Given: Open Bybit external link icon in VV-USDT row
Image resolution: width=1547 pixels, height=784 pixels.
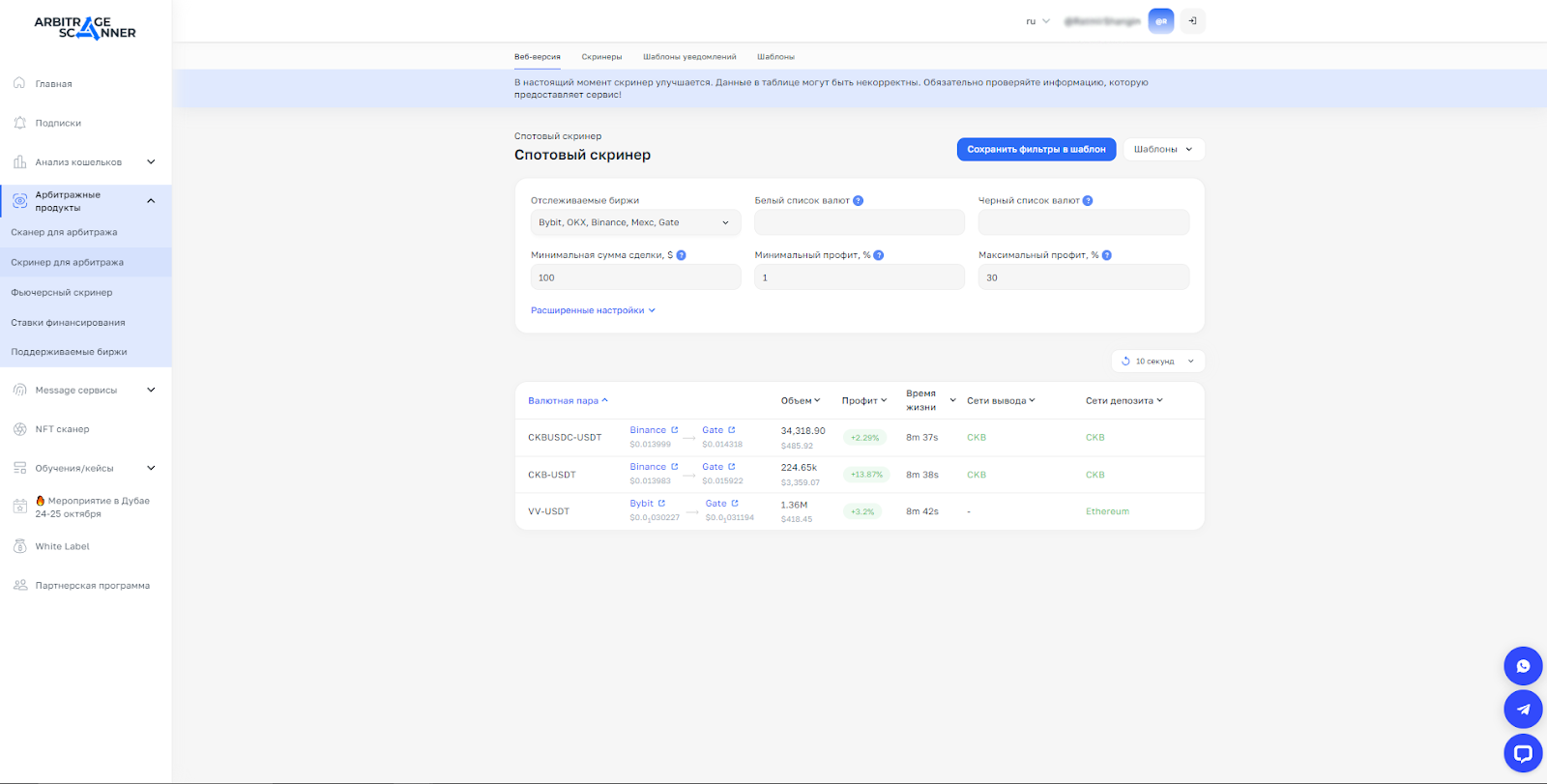Looking at the screenshot, I should (661, 504).
